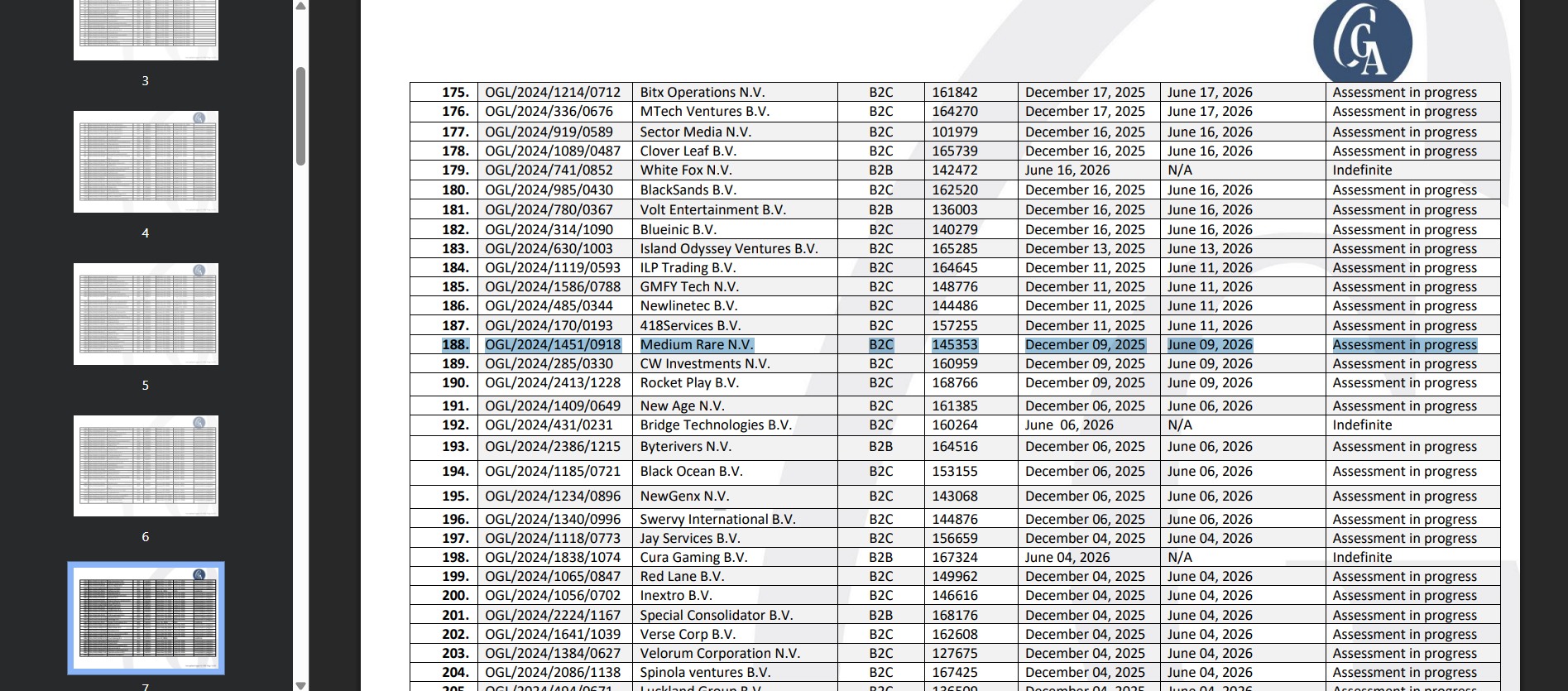1568x691 pixels.
Task: Click 'MTech Ventures B.V.' company name
Action: click(x=704, y=112)
